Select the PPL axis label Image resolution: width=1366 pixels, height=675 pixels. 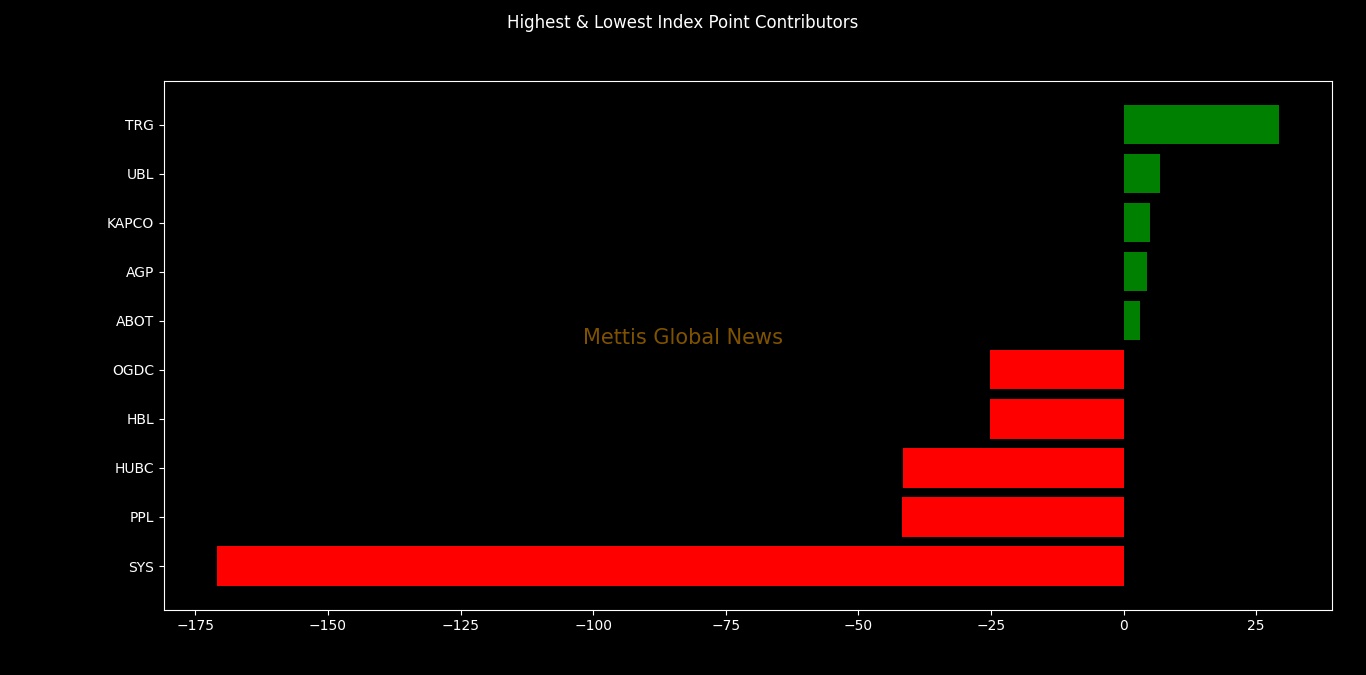[141, 517]
